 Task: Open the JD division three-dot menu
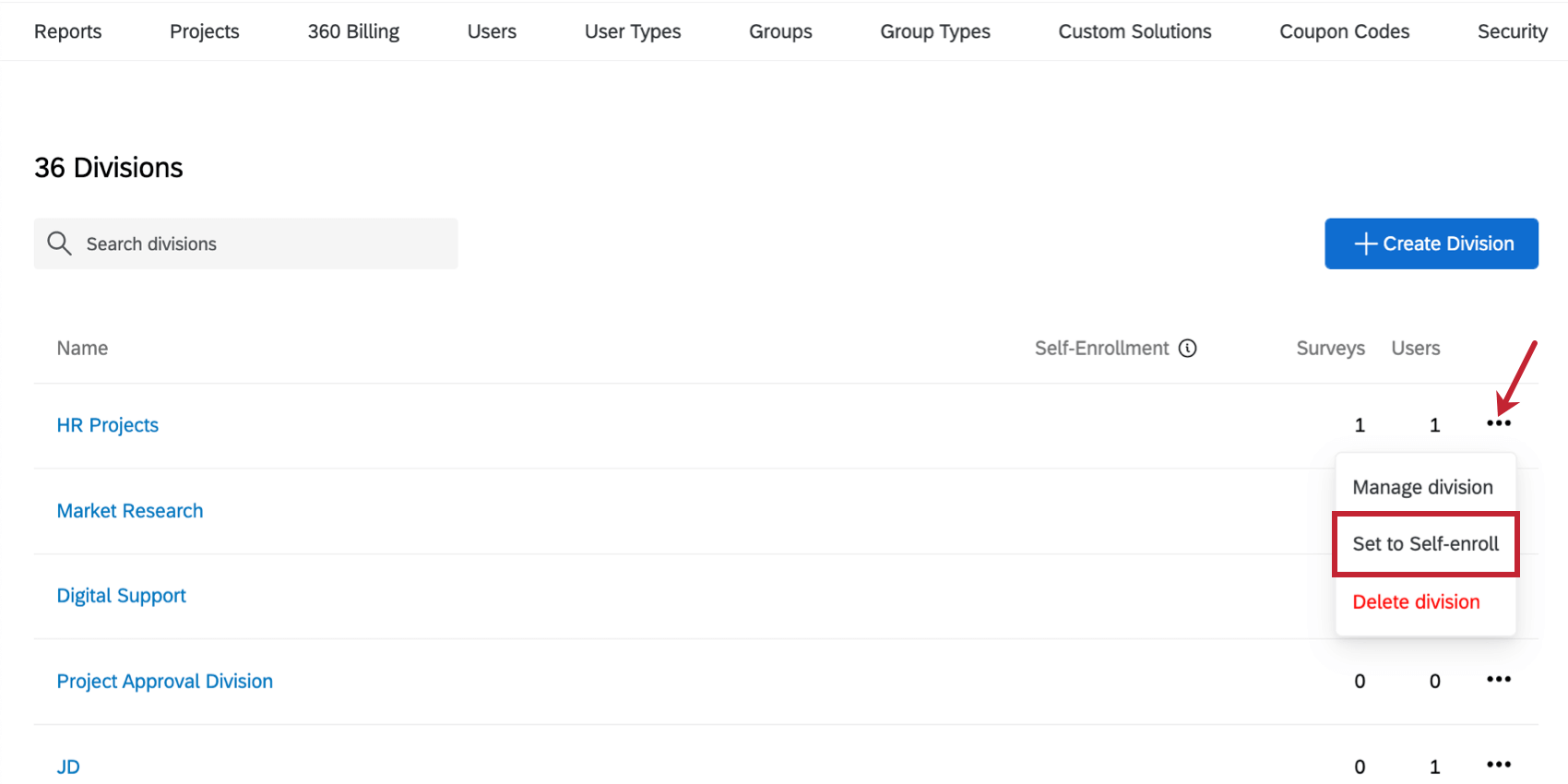[x=1499, y=765]
